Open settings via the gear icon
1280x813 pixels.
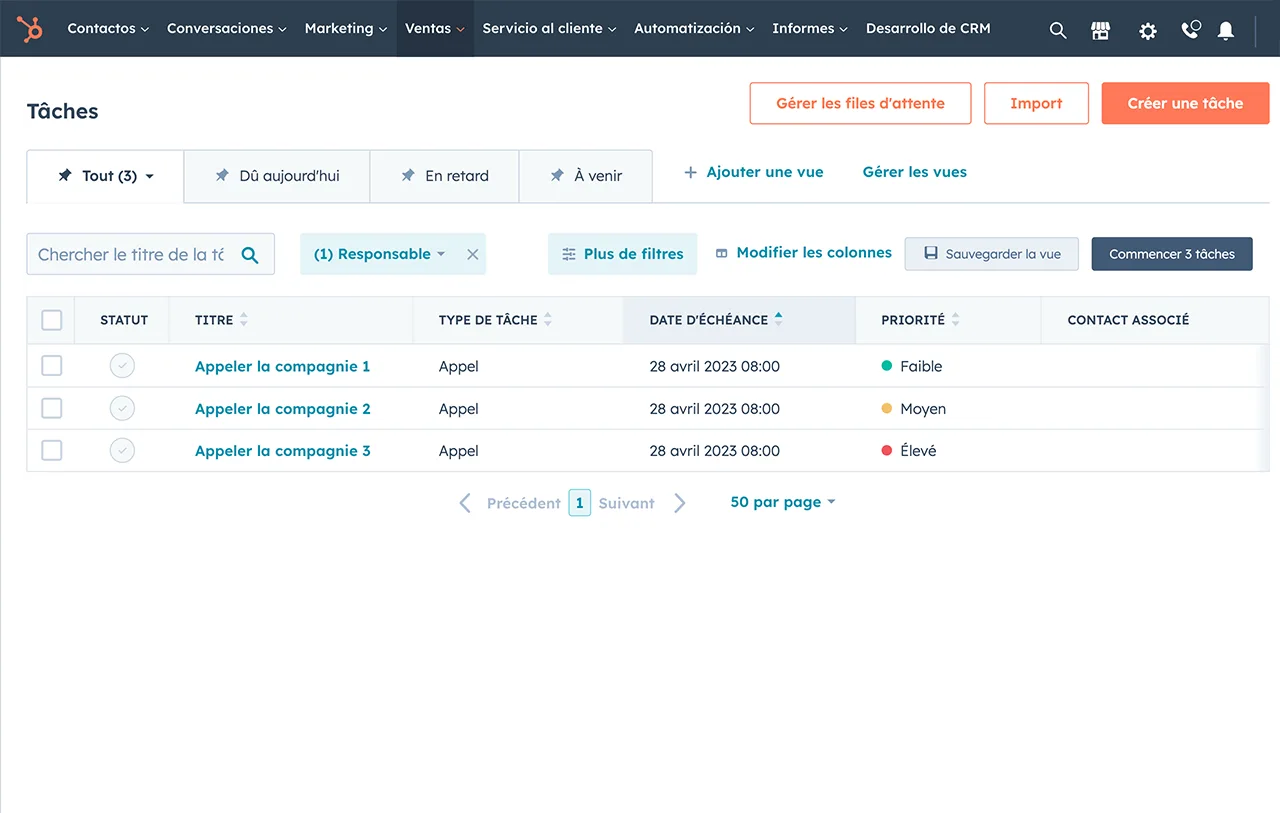point(1147,31)
